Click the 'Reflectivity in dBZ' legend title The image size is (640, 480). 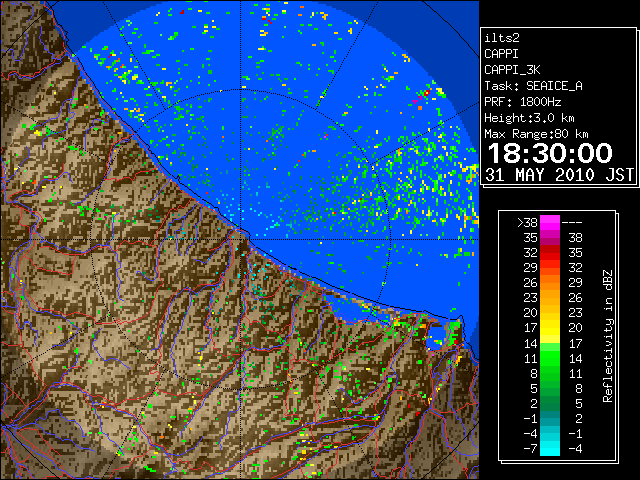[x=607, y=336]
